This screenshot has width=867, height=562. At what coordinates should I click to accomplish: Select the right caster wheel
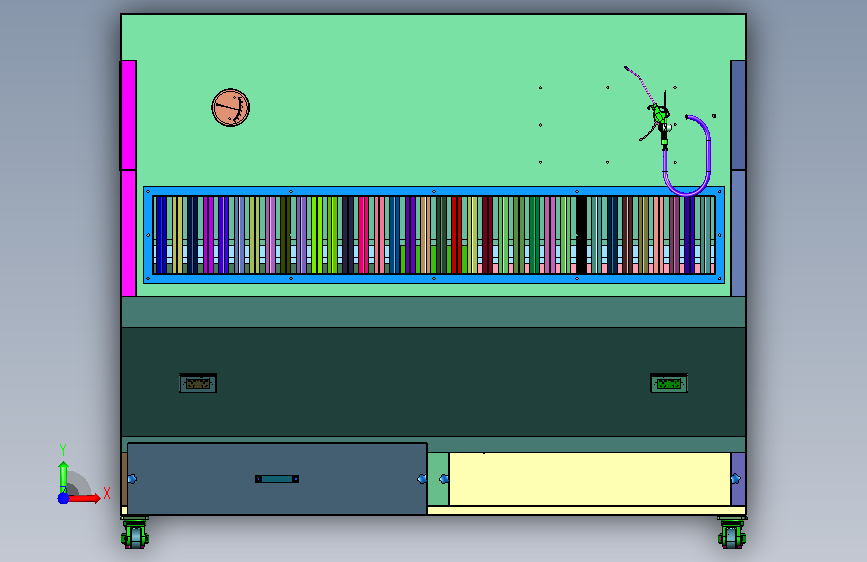[x=732, y=533]
